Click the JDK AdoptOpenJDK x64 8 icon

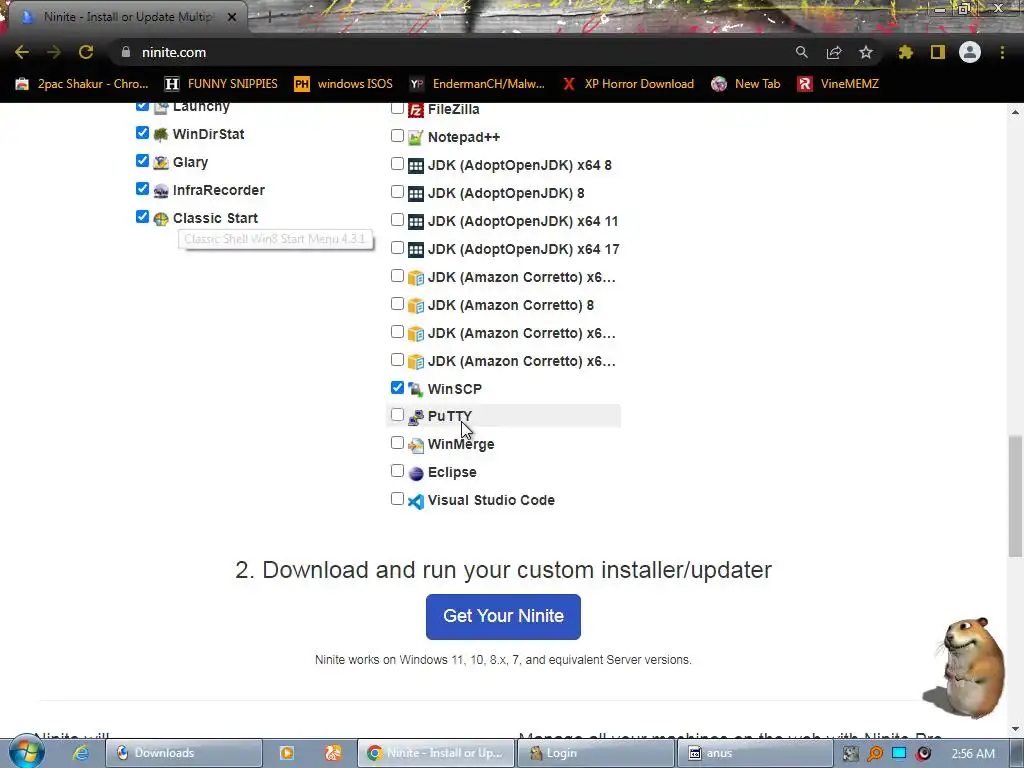tap(416, 166)
